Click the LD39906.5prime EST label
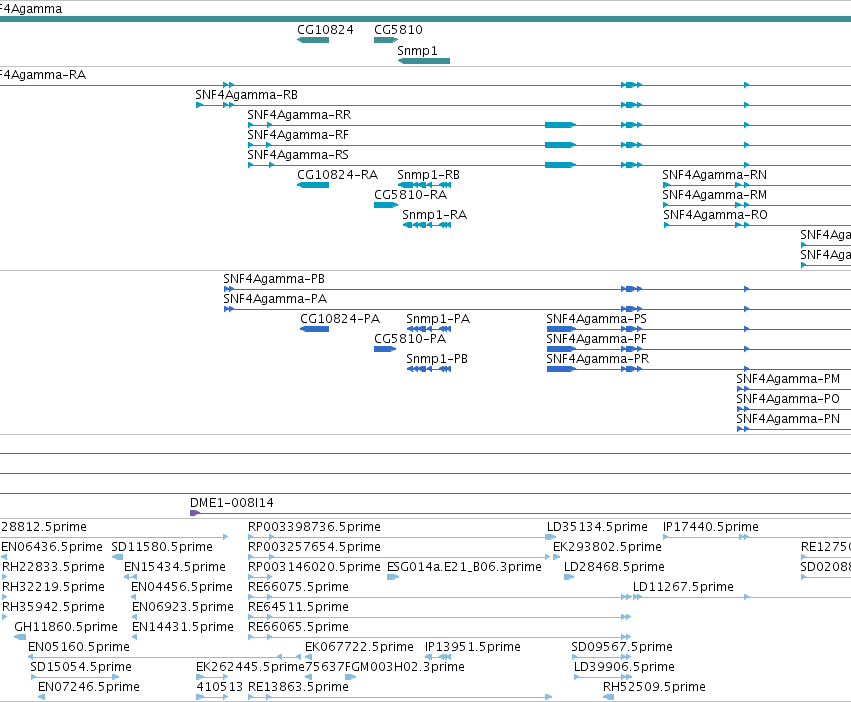 624,667
